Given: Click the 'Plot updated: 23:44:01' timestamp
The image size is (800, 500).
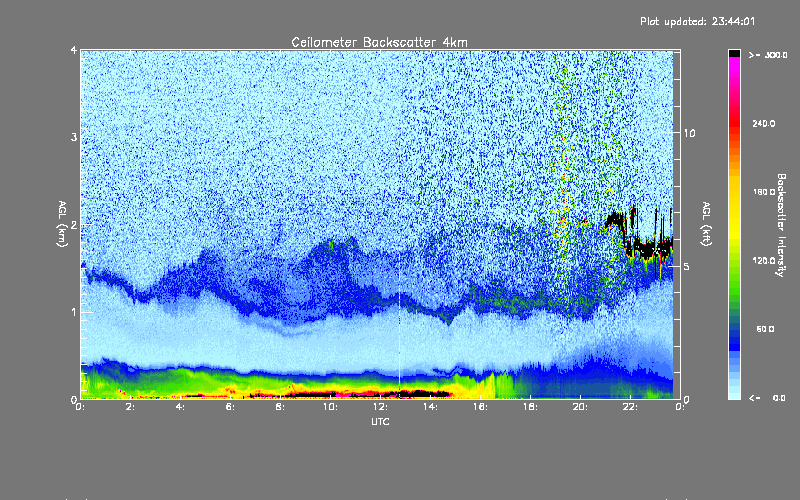Looking at the screenshot, I should pyautogui.click(x=697, y=21).
